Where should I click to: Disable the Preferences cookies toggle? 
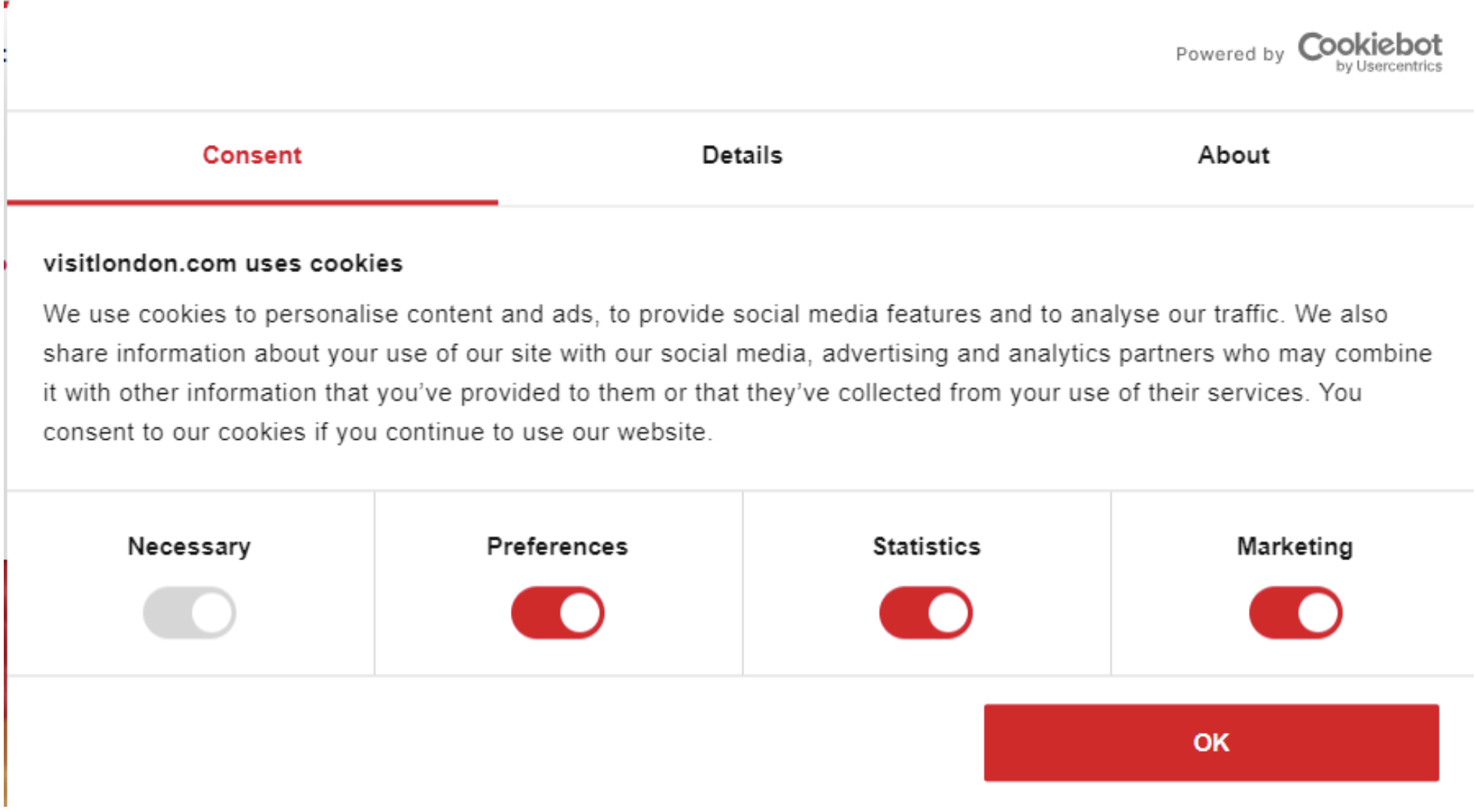557,613
